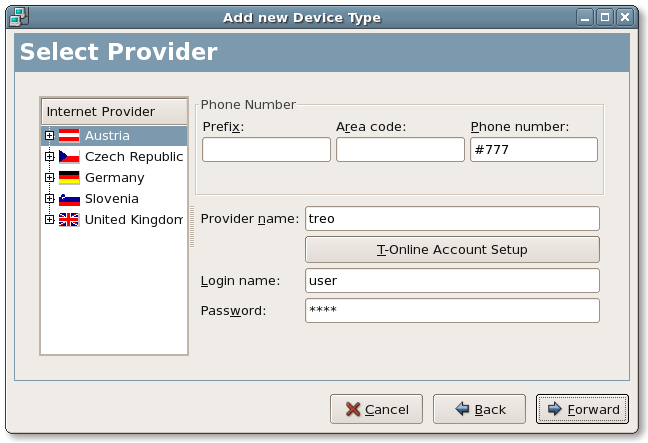This screenshot has height=443, width=648.
Task: Minimize the Add new Device Type window
Action: point(585,18)
